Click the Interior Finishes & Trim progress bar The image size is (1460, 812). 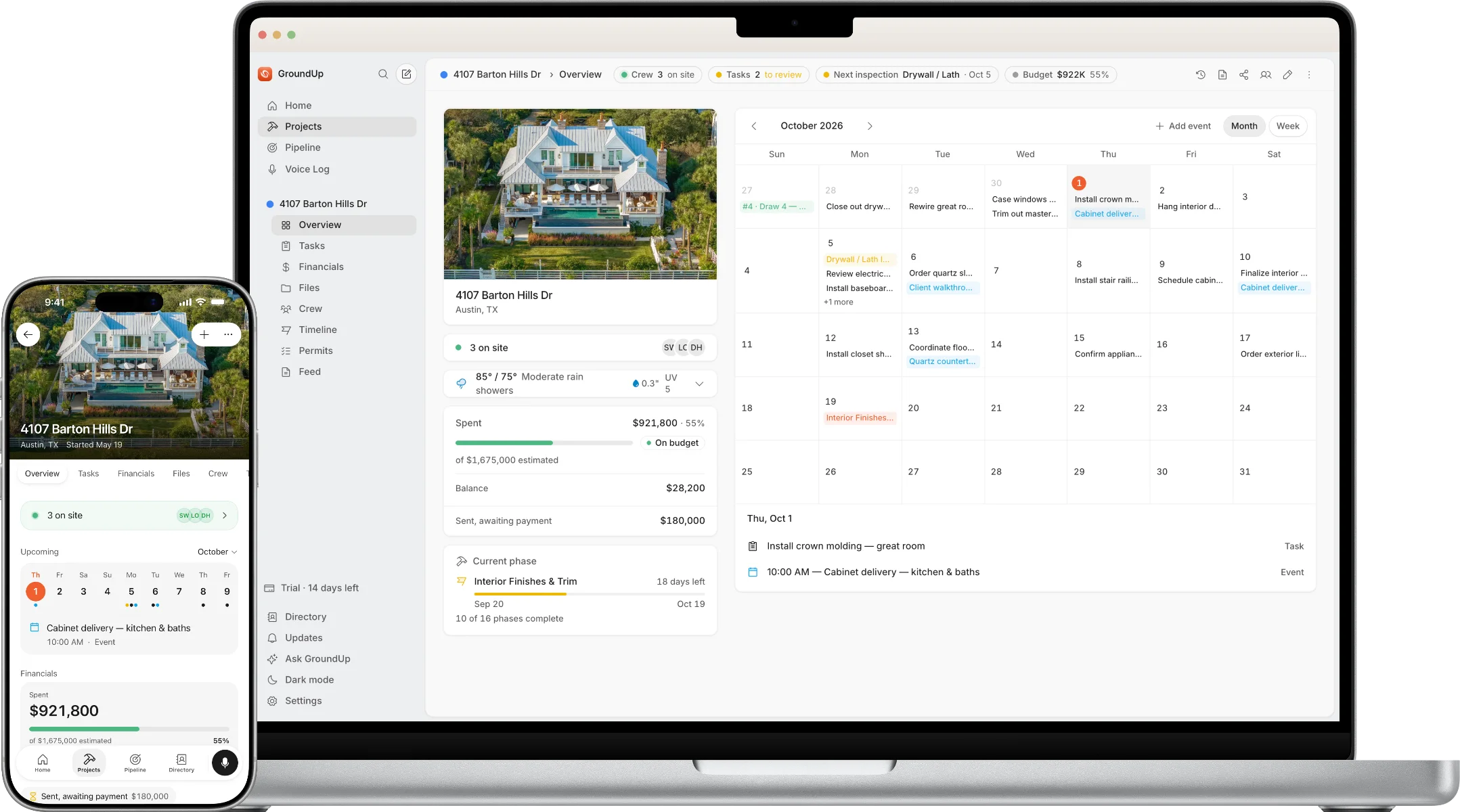[x=590, y=594]
